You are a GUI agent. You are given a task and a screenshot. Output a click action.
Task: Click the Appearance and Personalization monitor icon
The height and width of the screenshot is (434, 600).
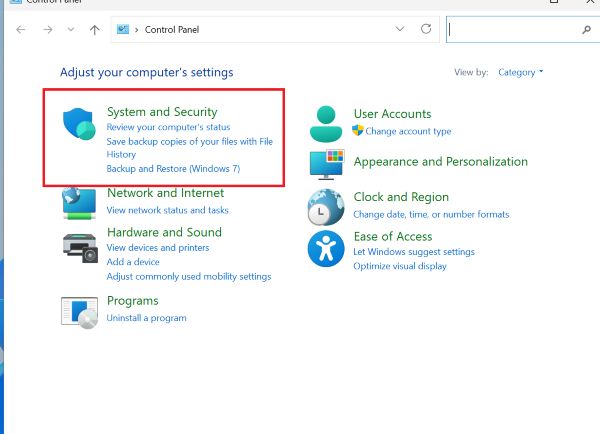pyautogui.click(x=326, y=165)
